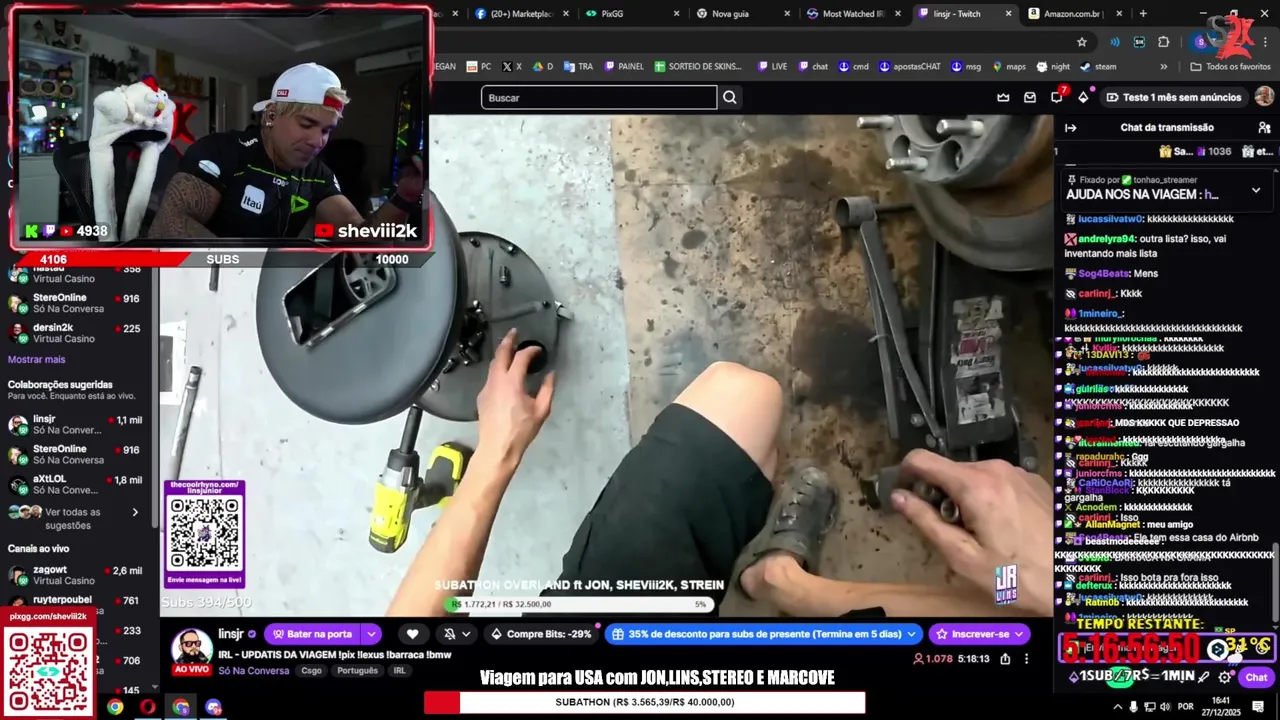Screen dimensions: 1280x720
Task: Click the Português tag
Action: [357, 671]
